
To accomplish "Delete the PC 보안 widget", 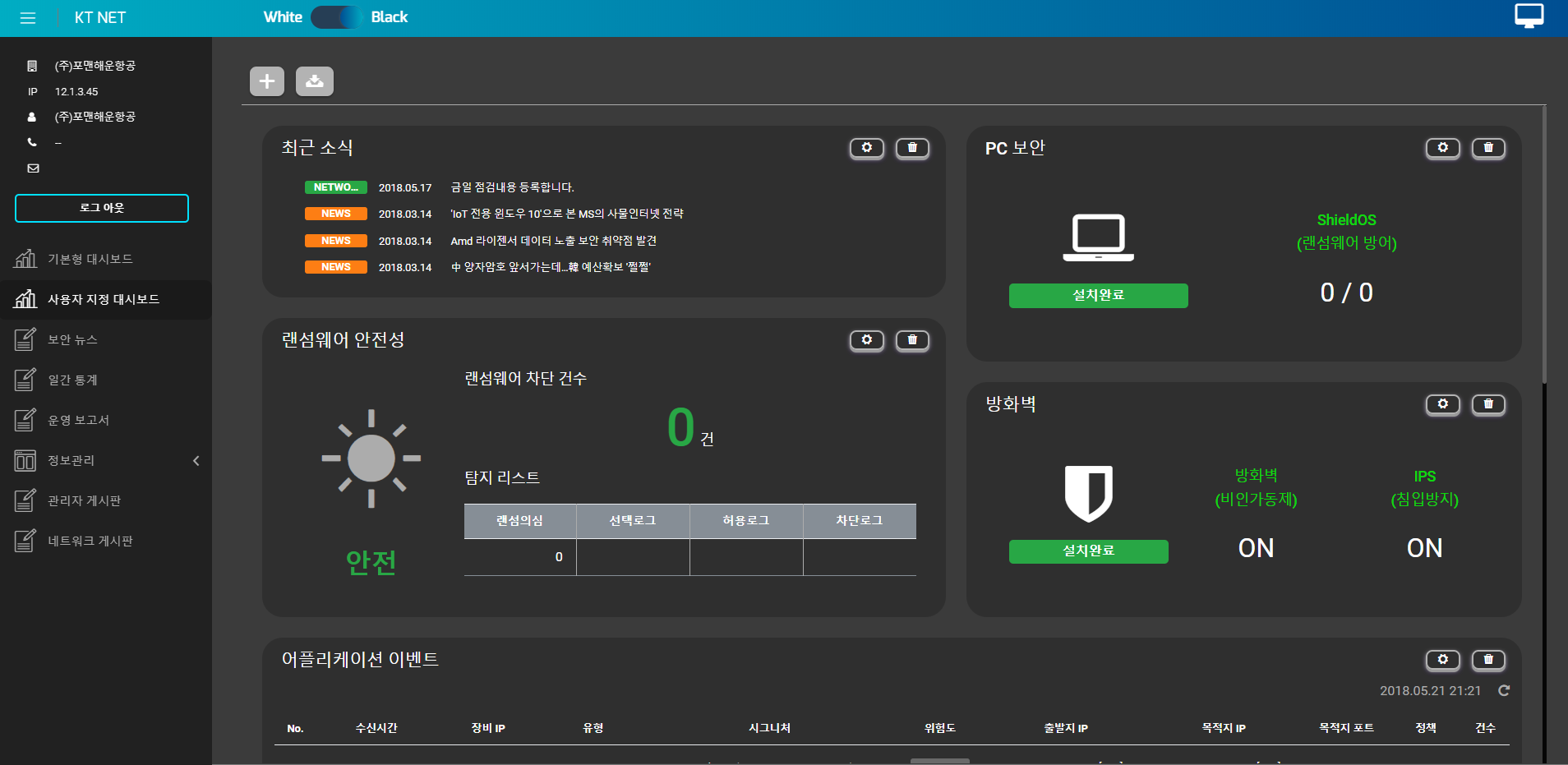I will [1488, 148].
